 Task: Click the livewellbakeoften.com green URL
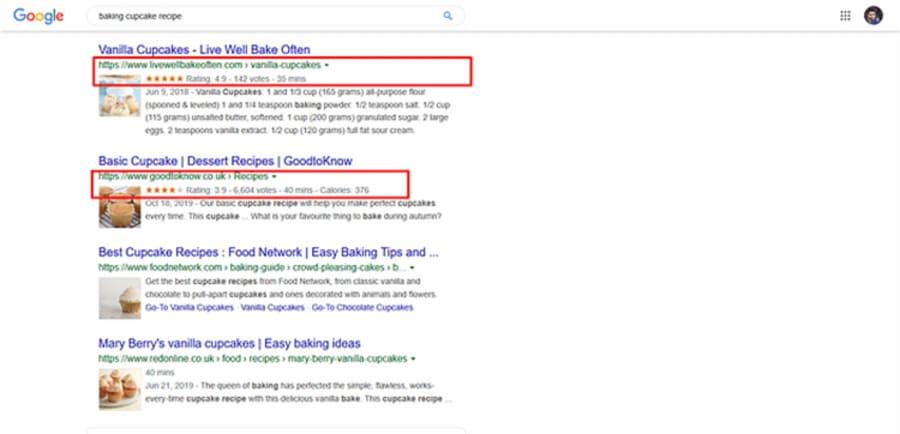pyautogui.click(x=210, y=65)
